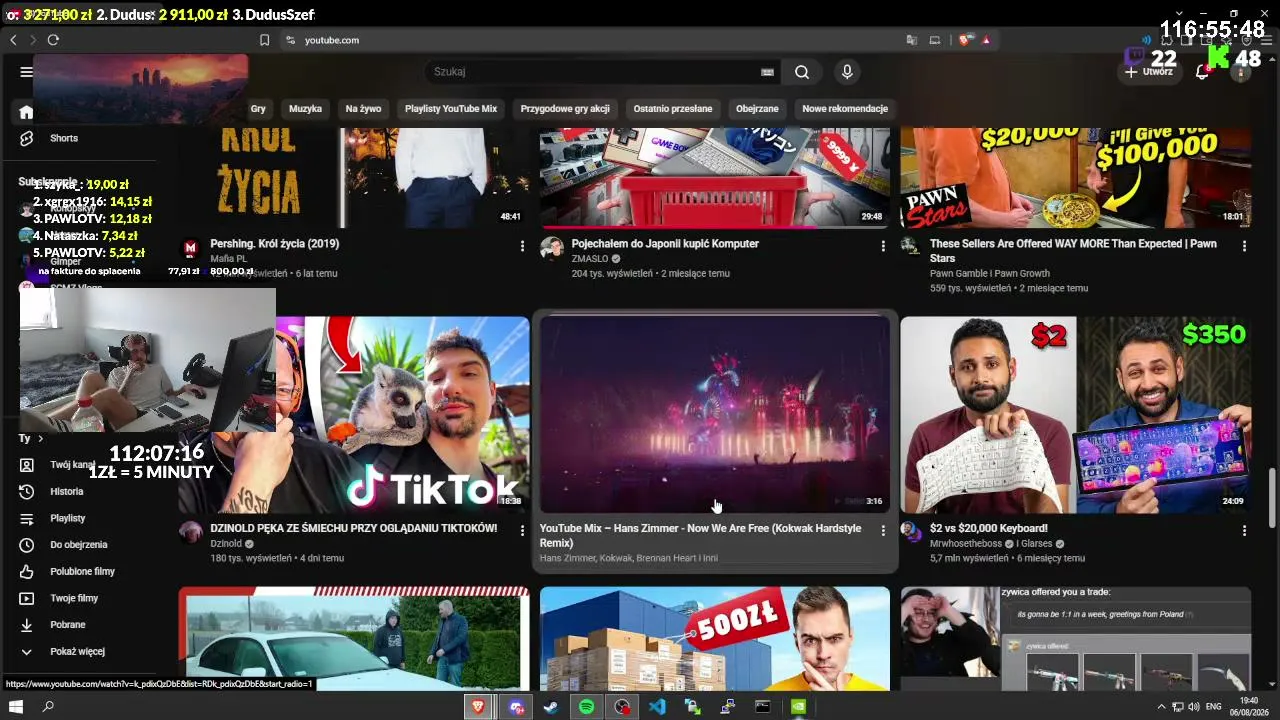Open site settings icon left of youtube.com
The width and height of the screenshot is (1280, 720).
click(290, 40)
